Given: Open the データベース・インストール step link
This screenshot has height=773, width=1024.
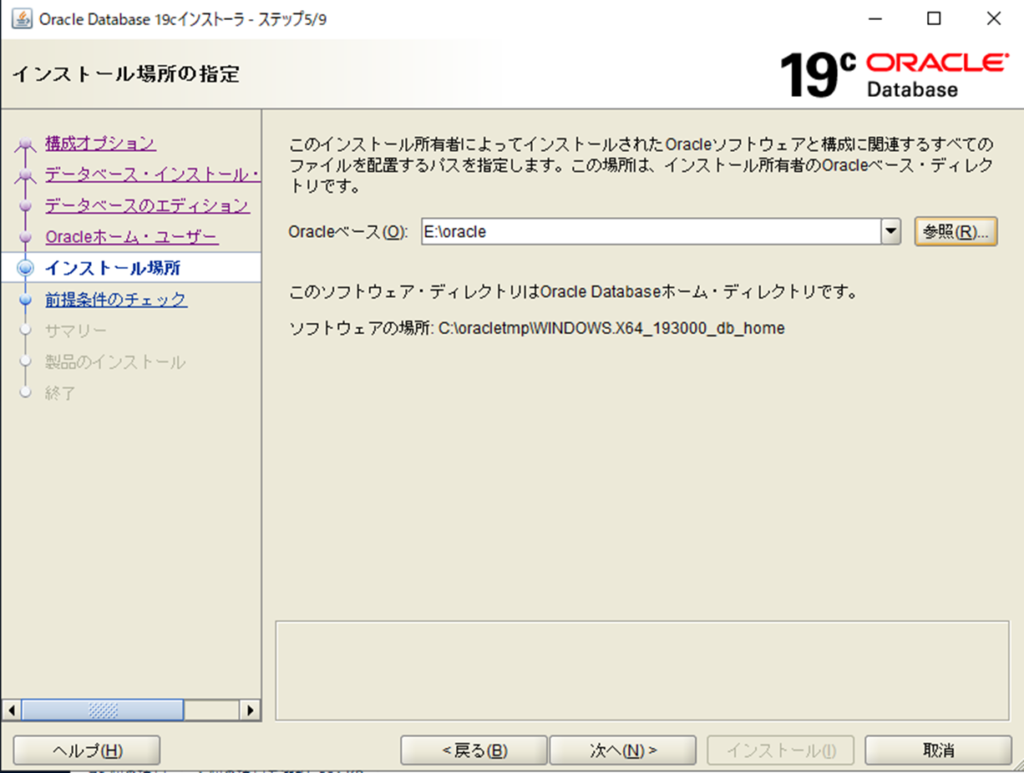Looking at the screenshot, I should [152, 175].
